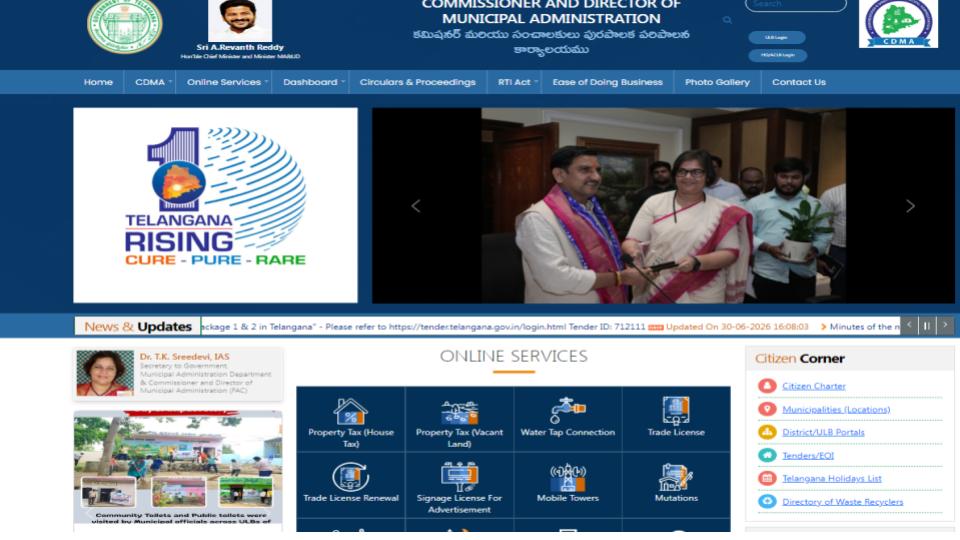960x540 pixels.
Task: Open the Contact Us menu item
Action: 798,82
